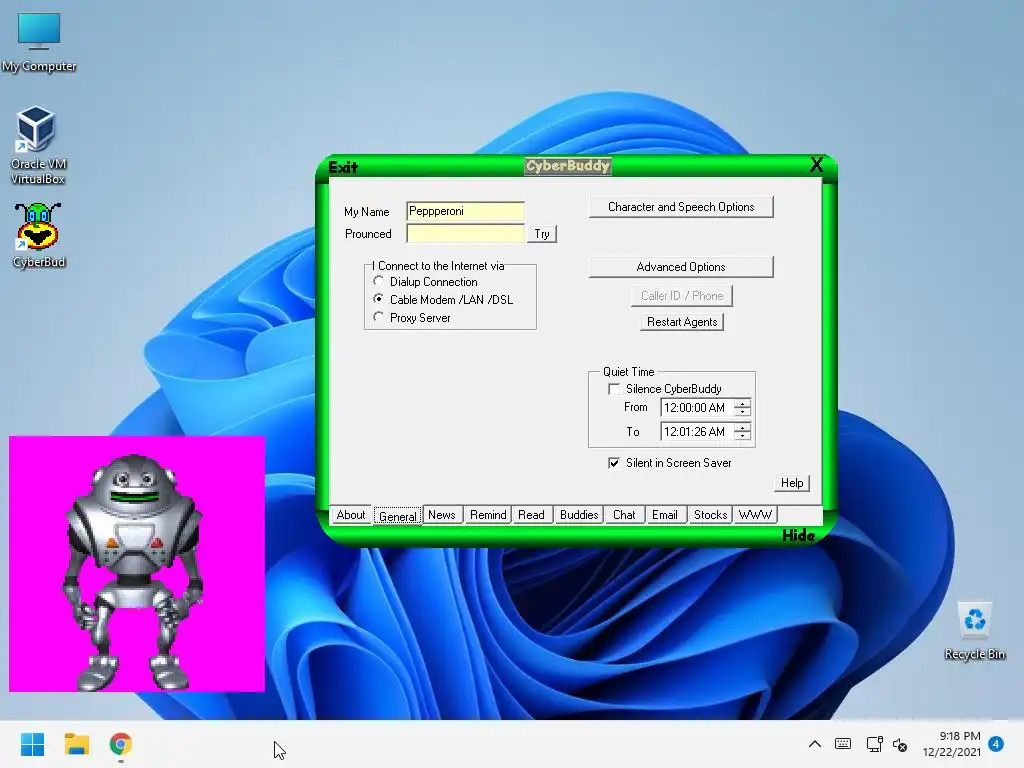The height and width of the screenshot is (768, 1024).
Task: Click the Caller ID / Phone button
Action: 682,296
